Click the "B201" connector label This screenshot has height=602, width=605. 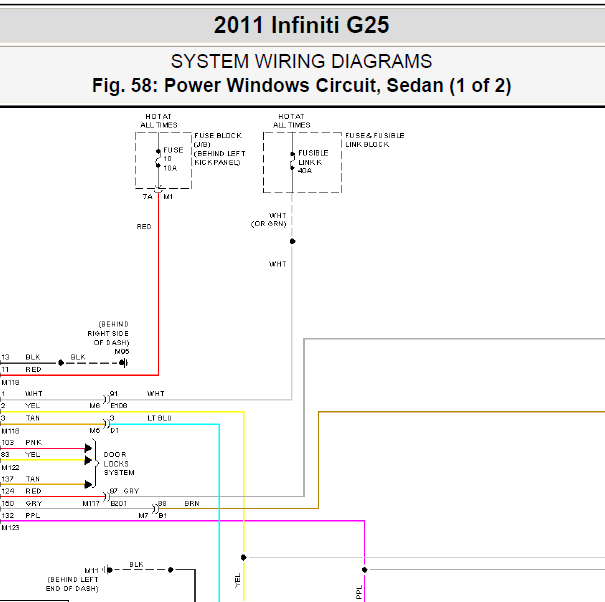pos(118,504)
